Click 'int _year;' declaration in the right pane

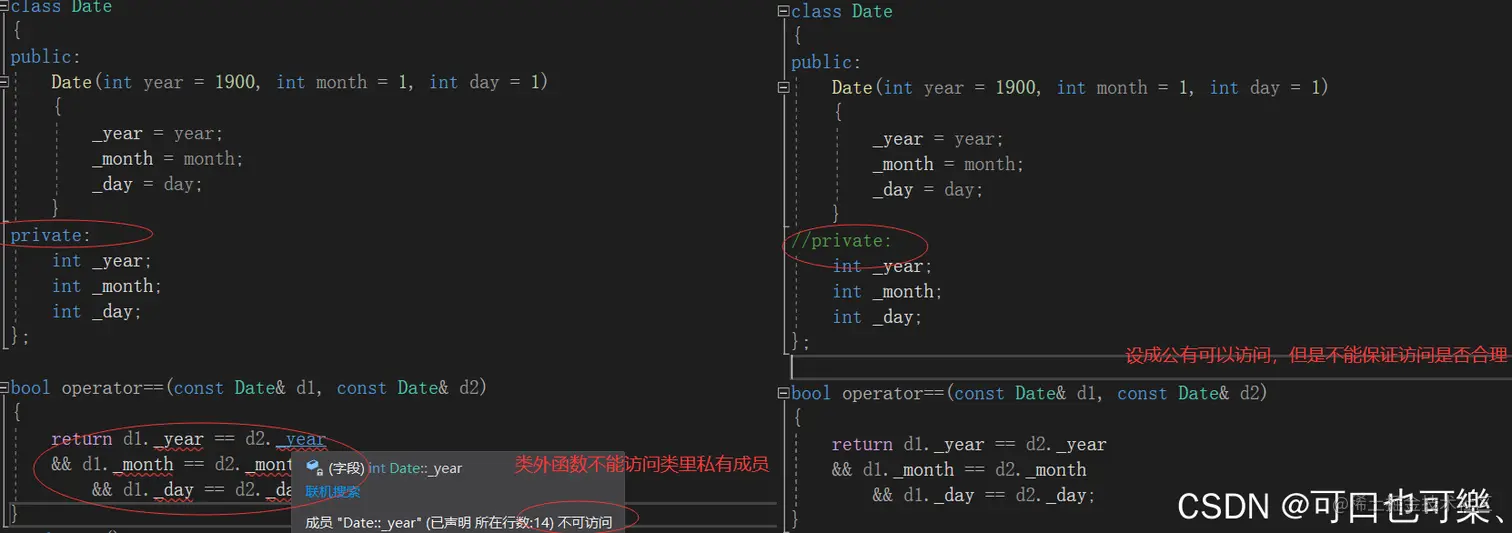pyautogui.click(x=882, y=266)
